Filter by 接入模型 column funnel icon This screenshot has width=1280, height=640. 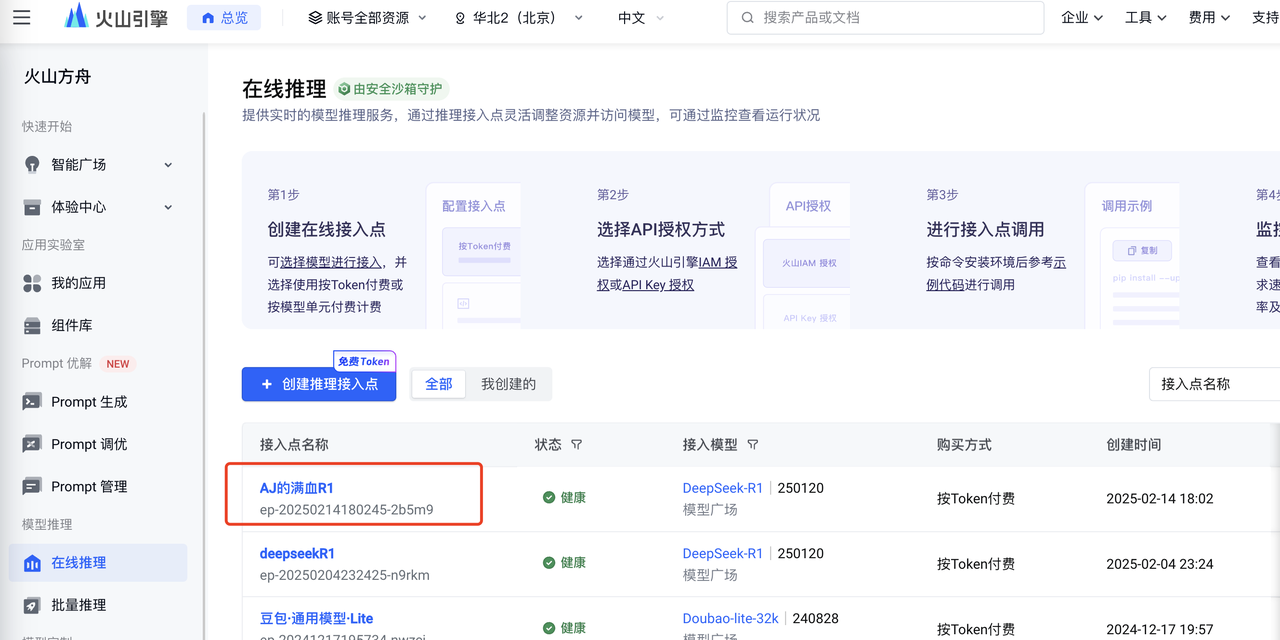coord(753,445)
